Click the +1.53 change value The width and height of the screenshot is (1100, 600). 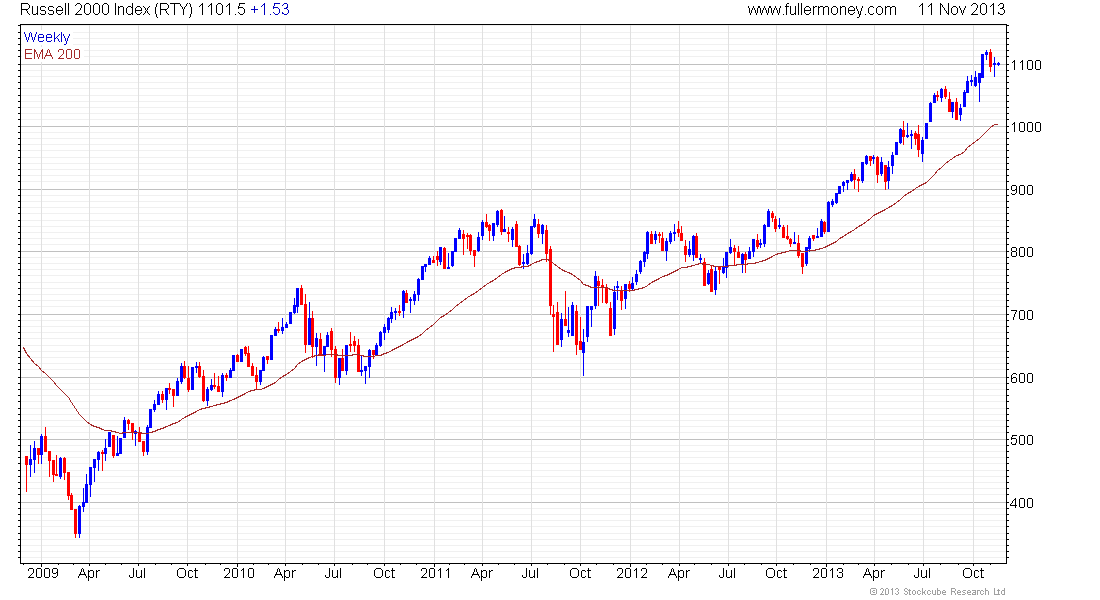(x=269, y=10)
